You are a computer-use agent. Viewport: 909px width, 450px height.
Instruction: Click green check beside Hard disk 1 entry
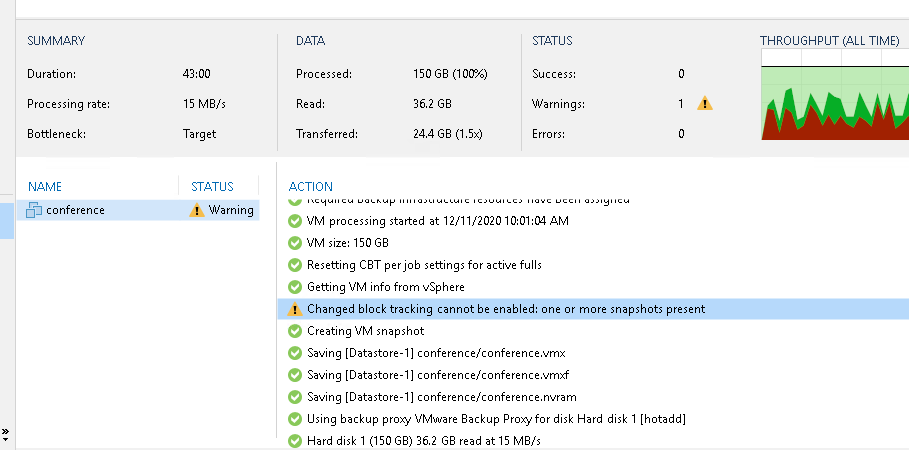pos(294,441)
